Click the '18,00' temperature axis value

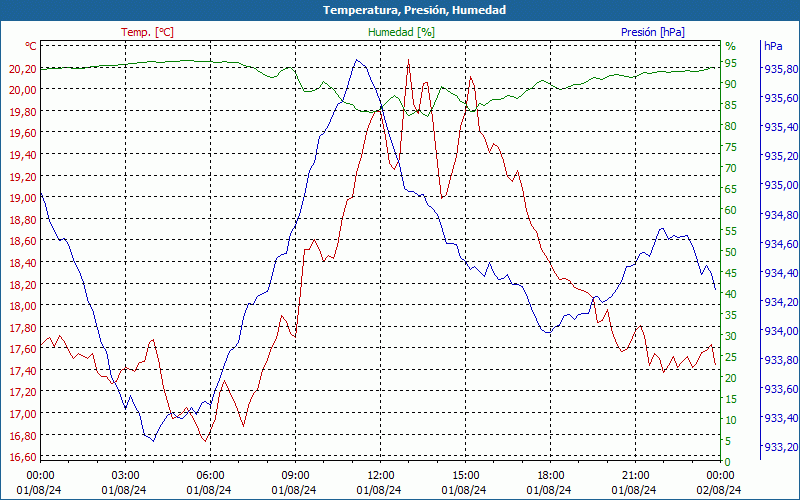(x=23, y=306)
